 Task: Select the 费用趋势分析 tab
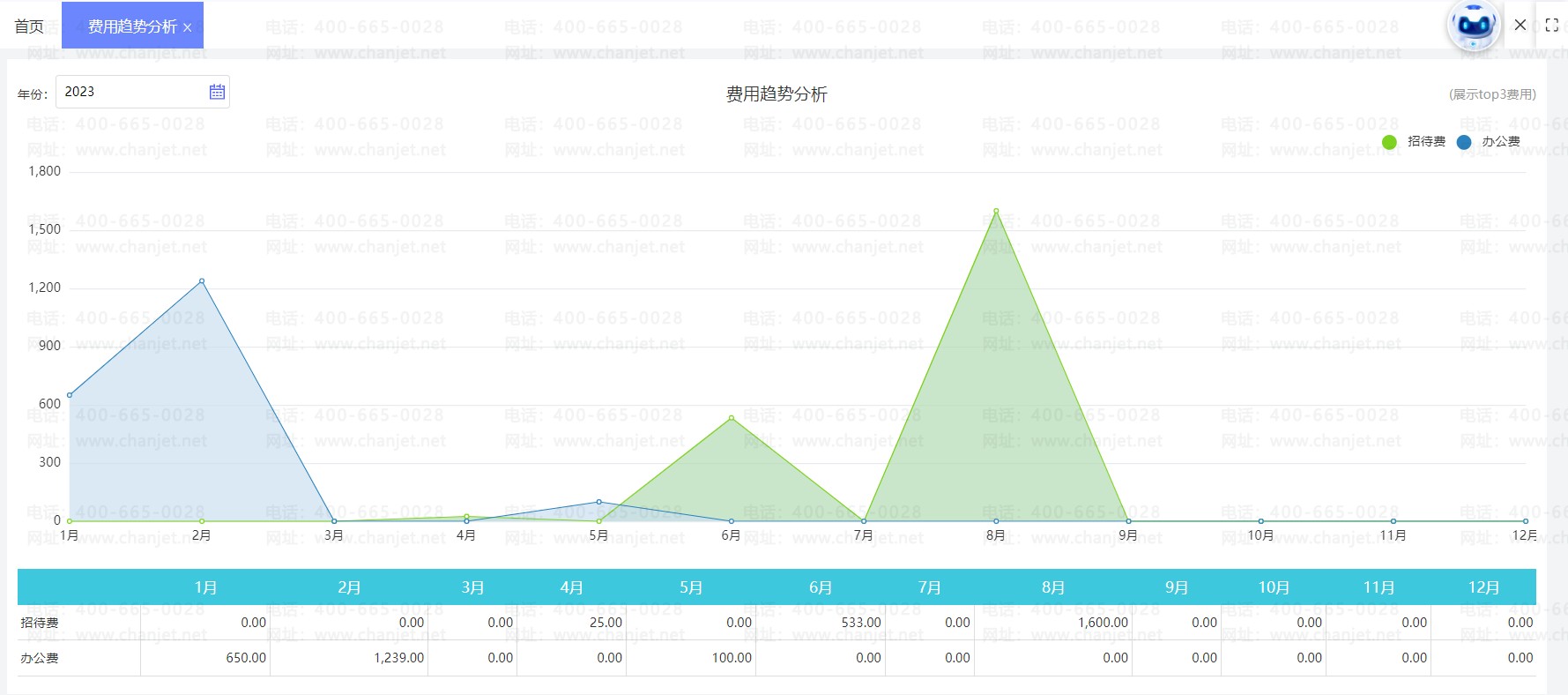click(x=132, y=26)
